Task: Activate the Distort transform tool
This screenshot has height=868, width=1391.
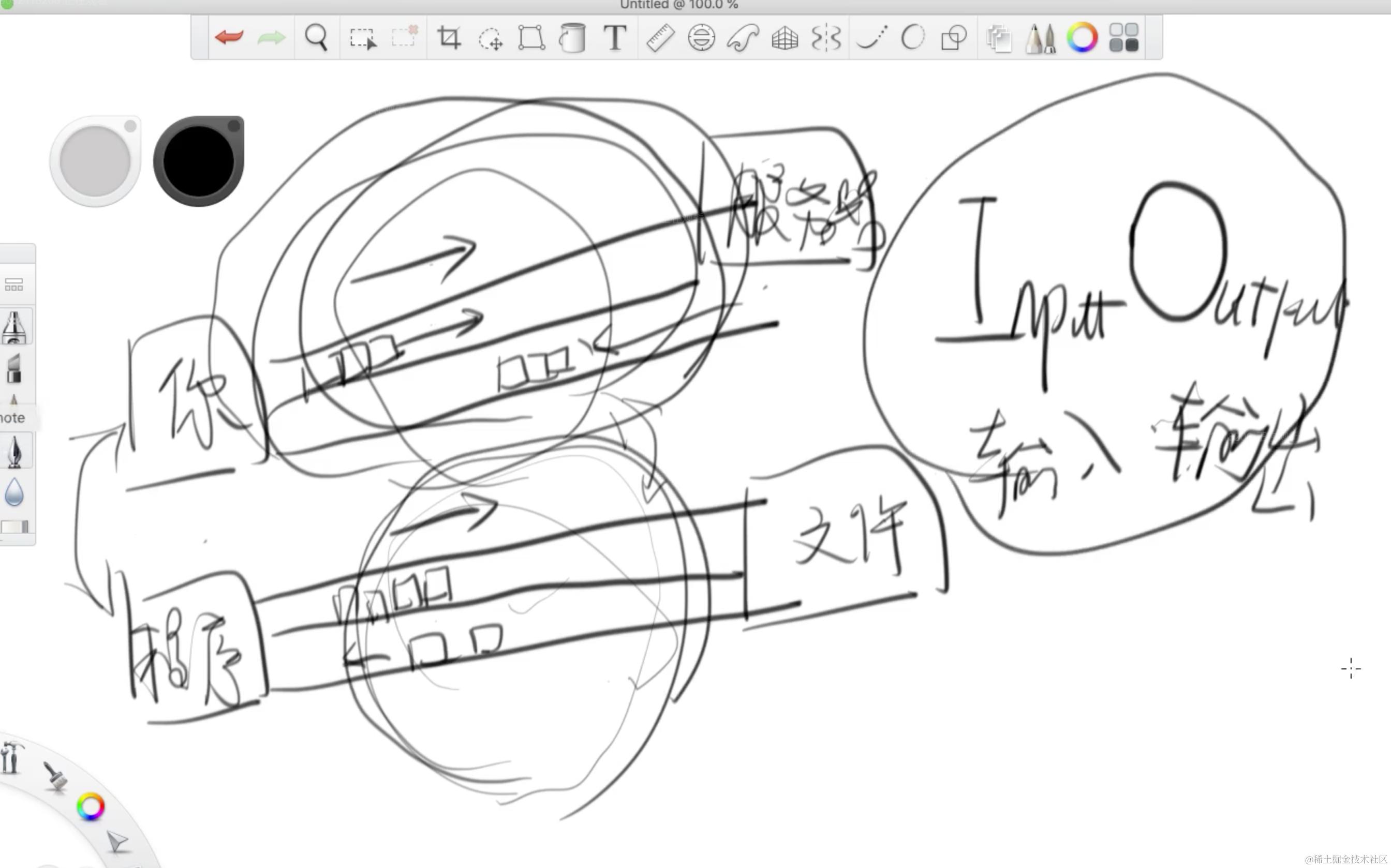Action: pyautogui.click(x=531, y=38)
